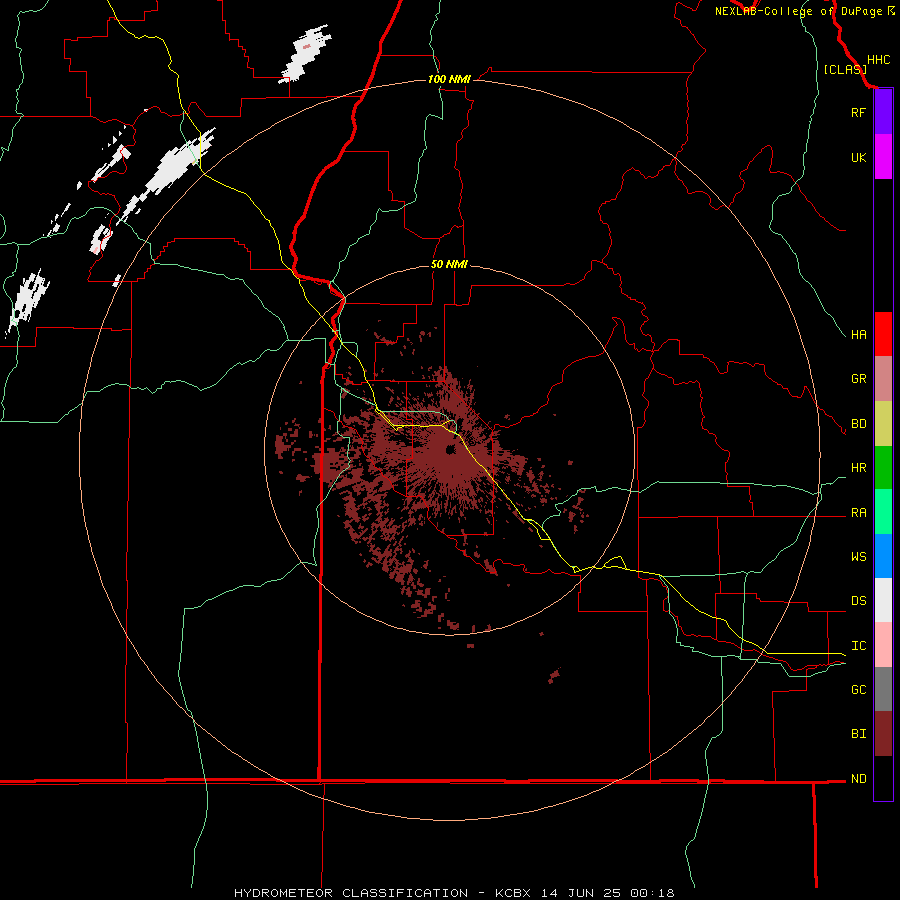Click the 100 NMI range ring label

coord(449,79)
